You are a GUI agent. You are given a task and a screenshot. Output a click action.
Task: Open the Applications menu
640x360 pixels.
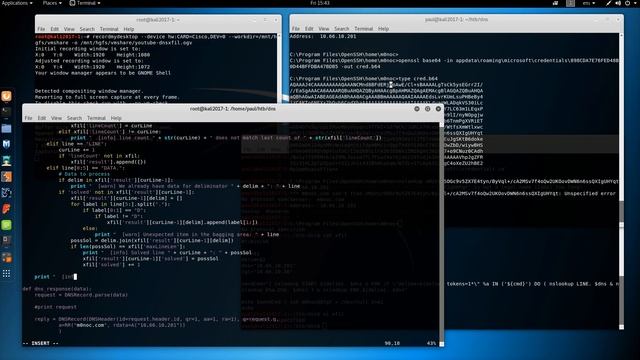[16, 3]
